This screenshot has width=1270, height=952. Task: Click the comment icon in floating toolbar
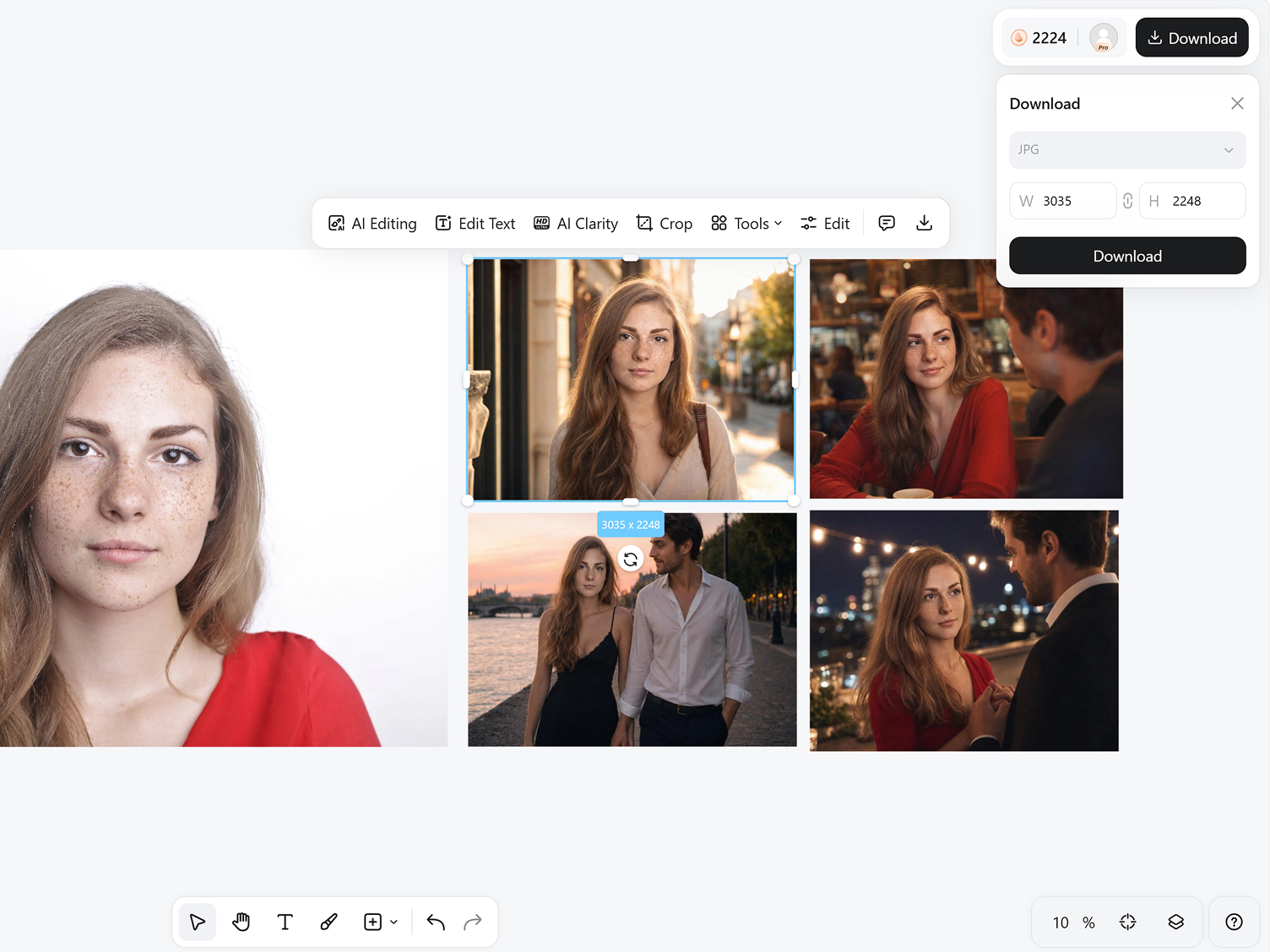[x=887, y=223]
